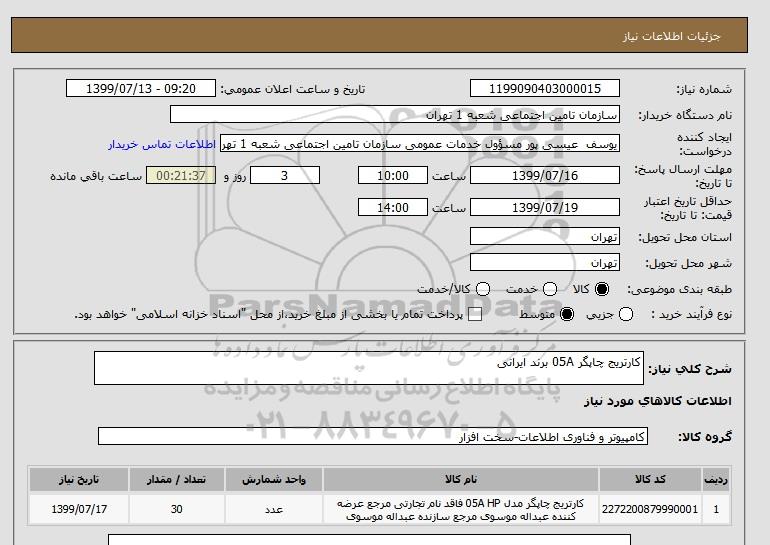Click the need date cell 1399/07/17
Screen dimensions: 770x545
[x=79, y=510]
